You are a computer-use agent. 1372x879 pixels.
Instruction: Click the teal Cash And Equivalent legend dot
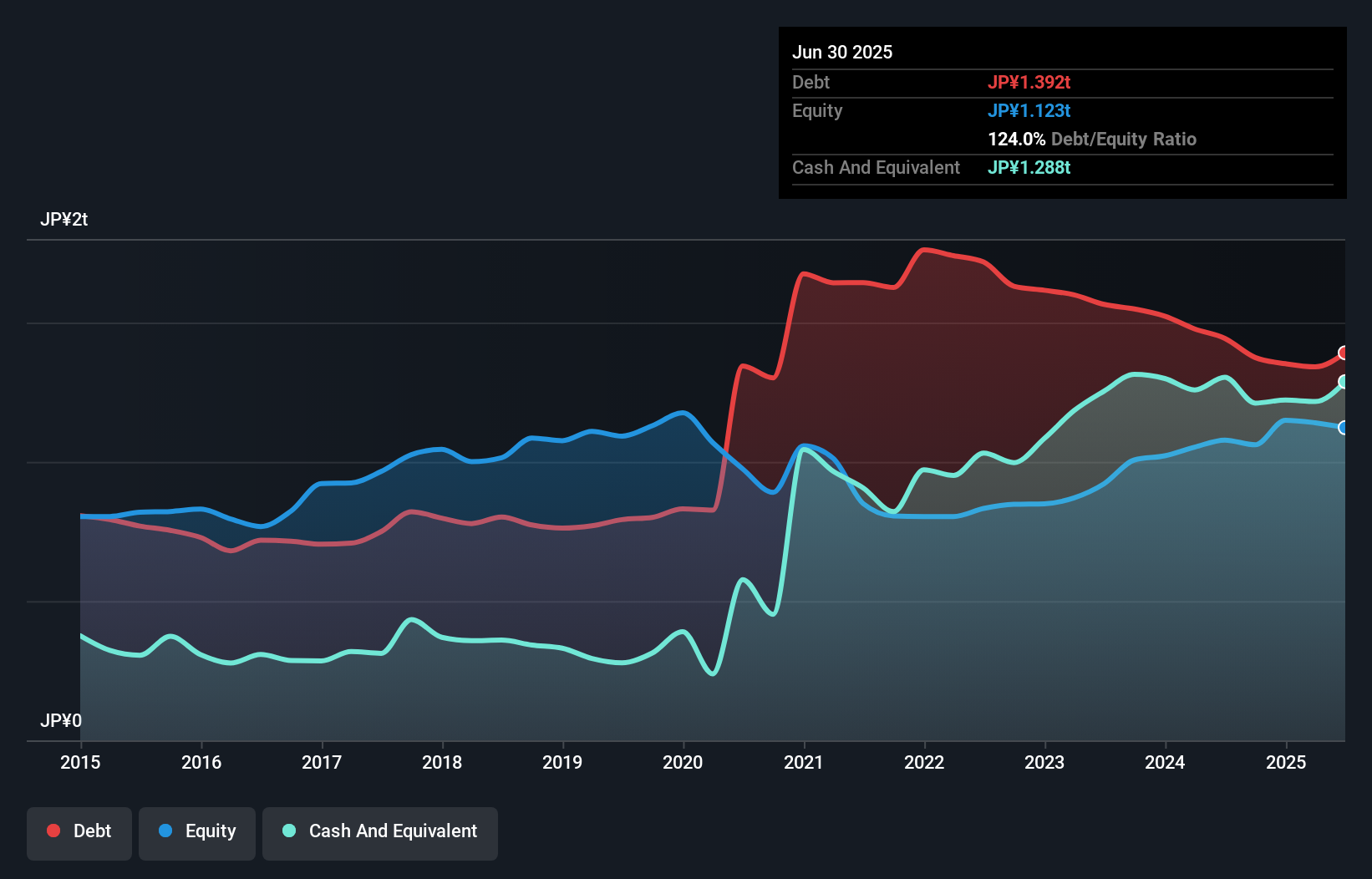(288, 831)
